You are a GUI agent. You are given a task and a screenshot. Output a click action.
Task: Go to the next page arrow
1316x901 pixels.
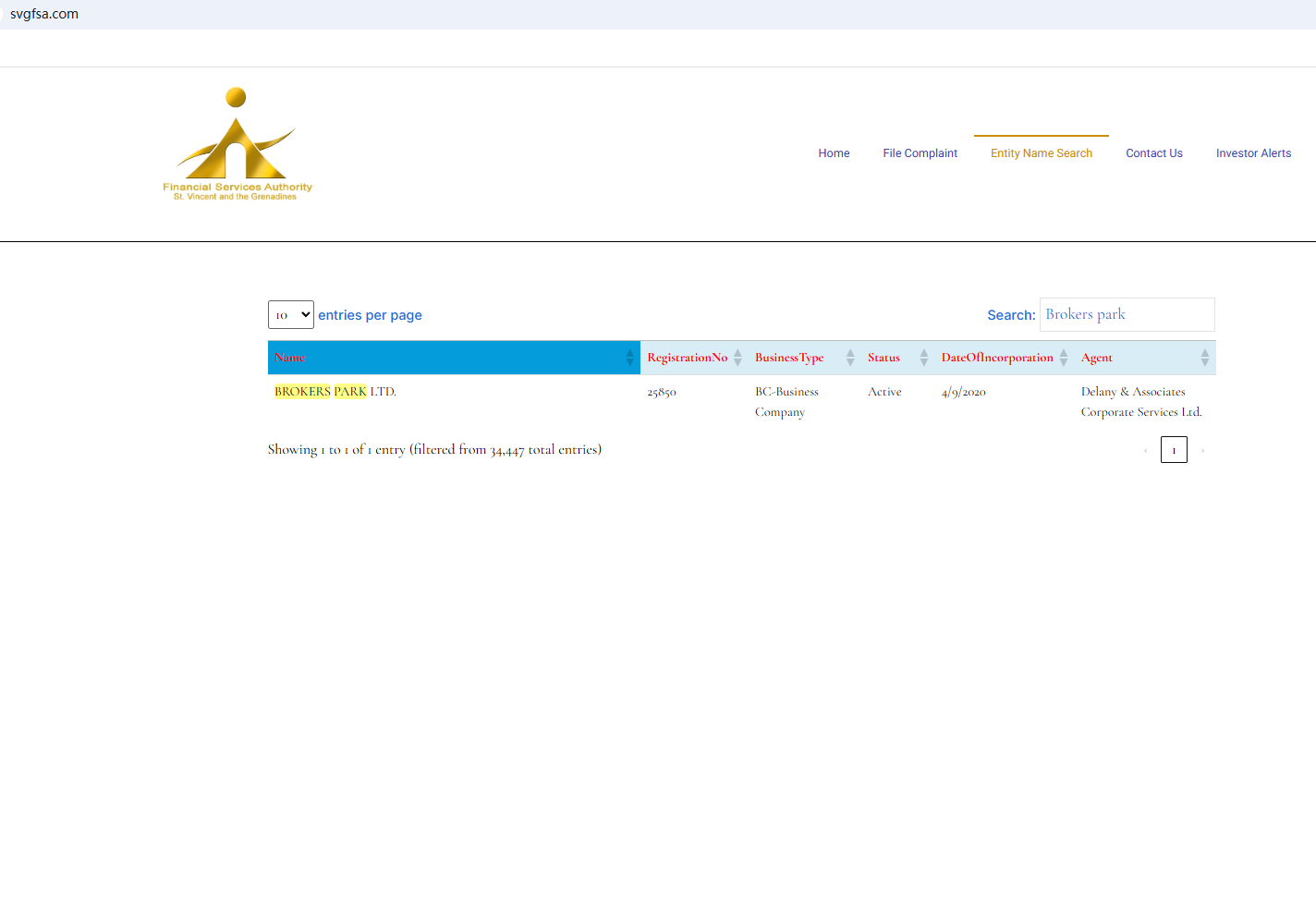[1202, 451]
